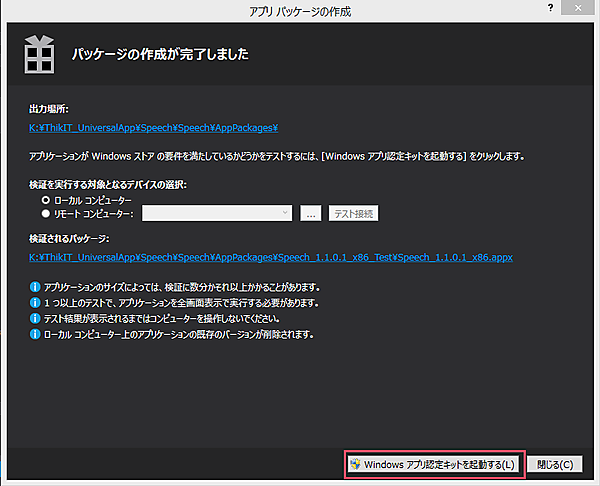This screenshot has width=600, height=486.
Task: Open the AppPackages output folder link
Action: [153, 128]
